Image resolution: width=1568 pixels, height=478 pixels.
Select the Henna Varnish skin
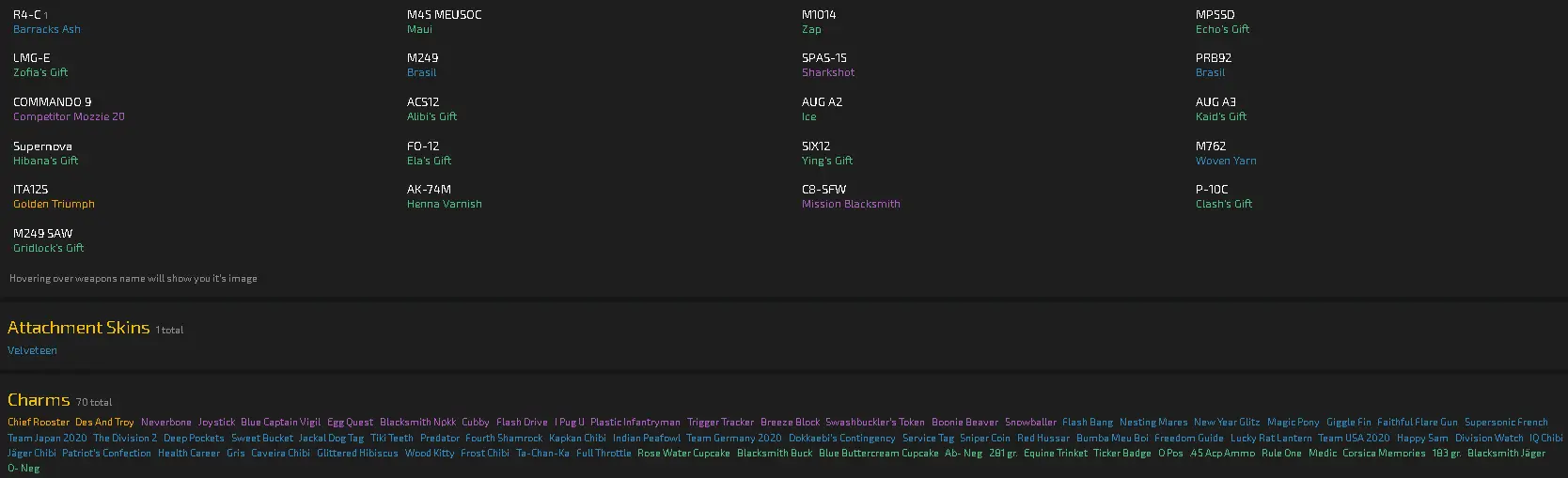coord(444,204)
